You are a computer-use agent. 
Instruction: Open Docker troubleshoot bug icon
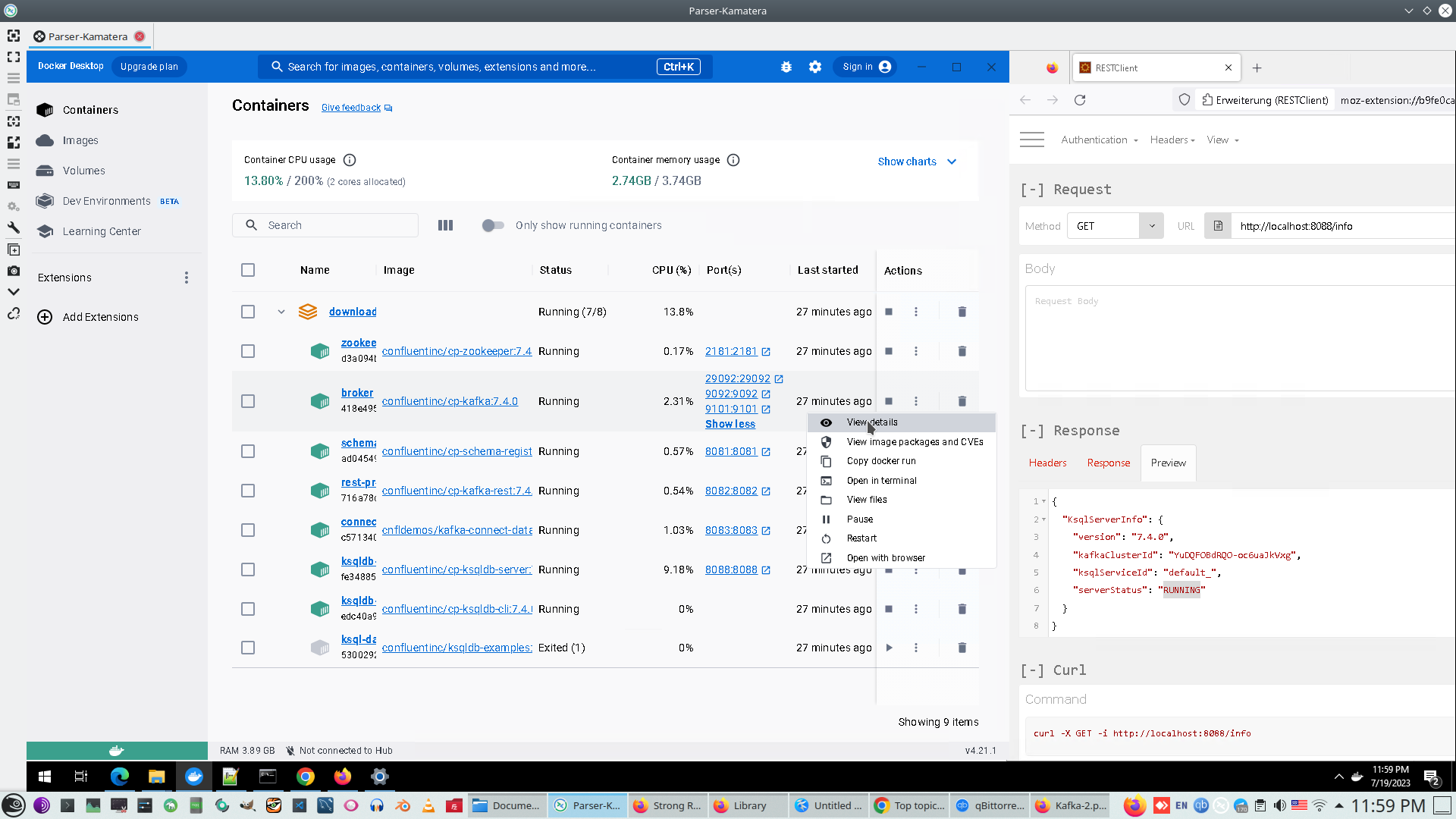pos(786,67)
